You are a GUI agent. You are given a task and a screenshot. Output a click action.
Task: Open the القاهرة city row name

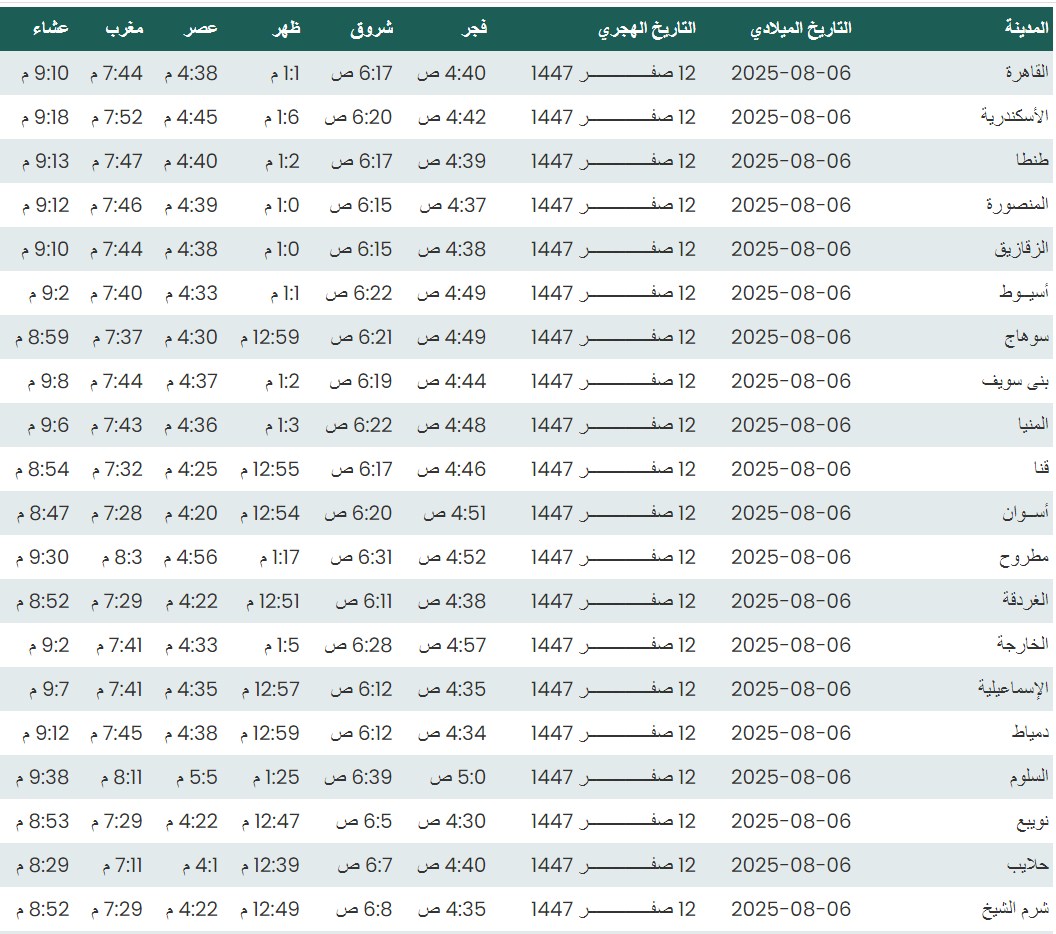pos(1023,73)
